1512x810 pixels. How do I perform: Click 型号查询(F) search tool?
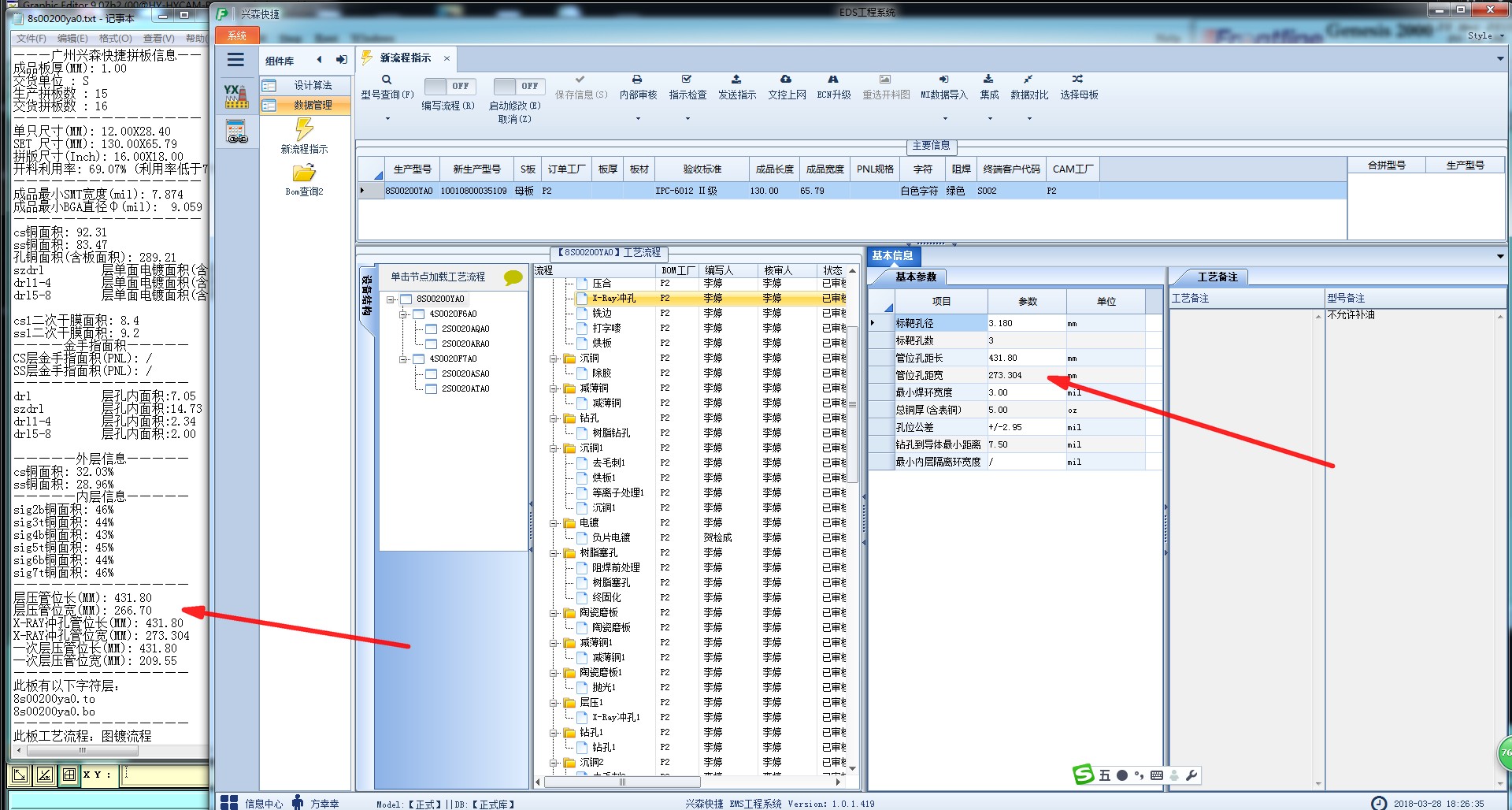click(x=387, y=87)
